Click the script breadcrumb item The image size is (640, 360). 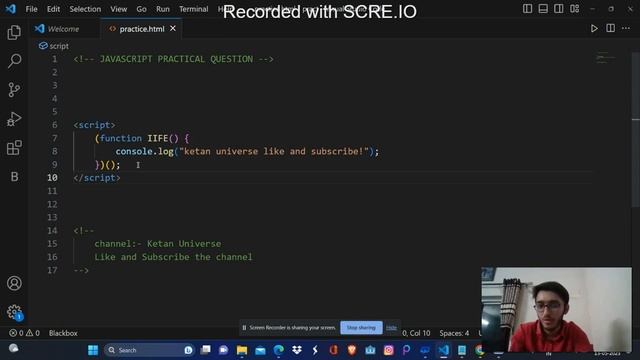pyautogui.click(x=54, y=46)
